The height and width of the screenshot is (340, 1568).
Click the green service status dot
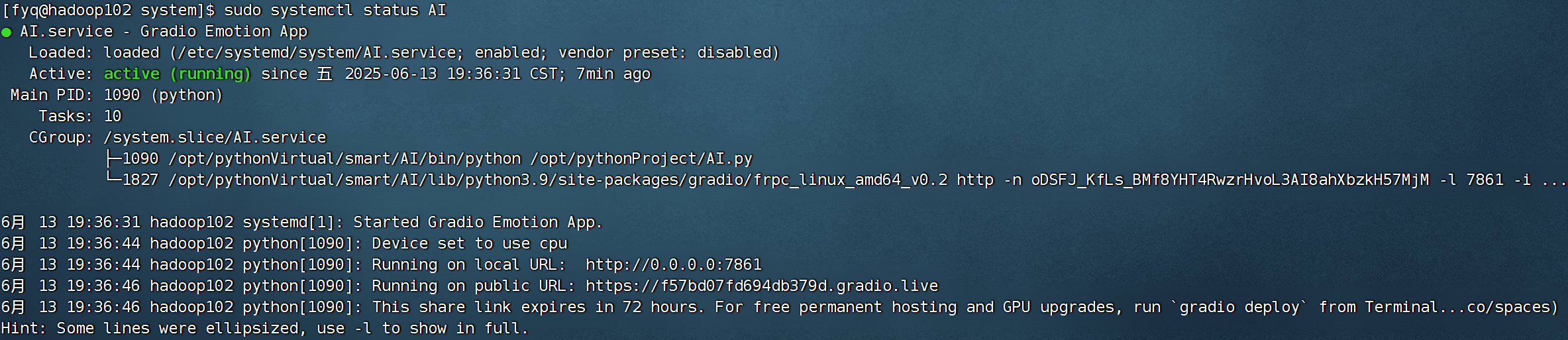coord(7,32)
